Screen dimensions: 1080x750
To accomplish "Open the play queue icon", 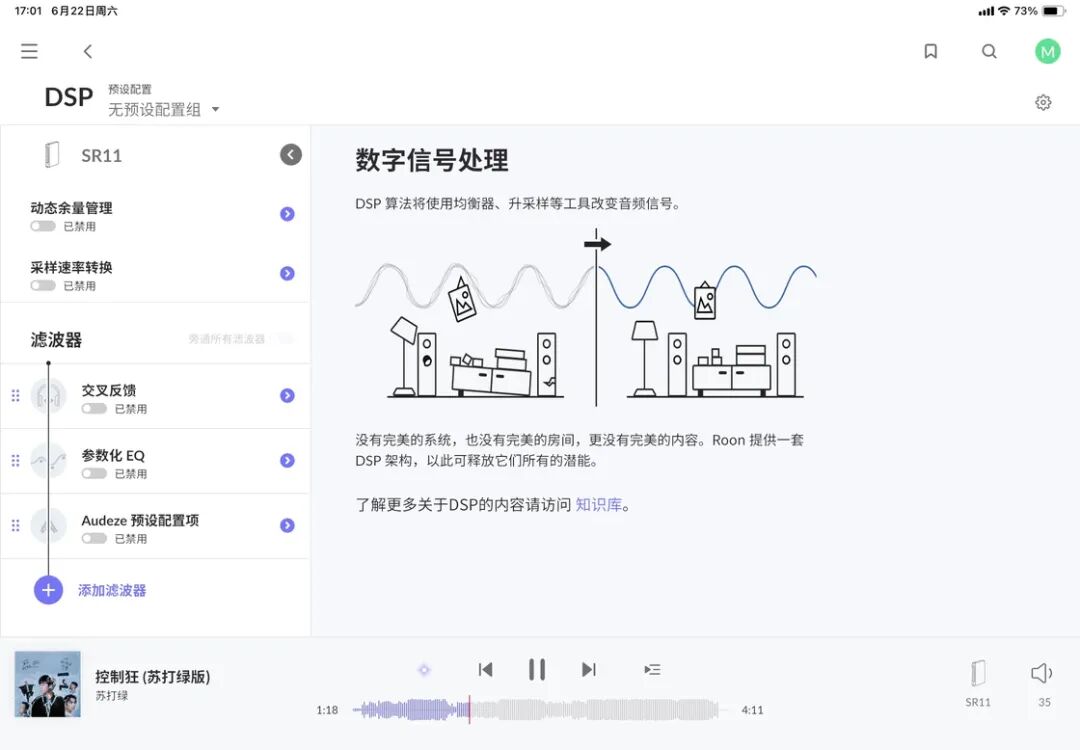I will pos(652,669).
